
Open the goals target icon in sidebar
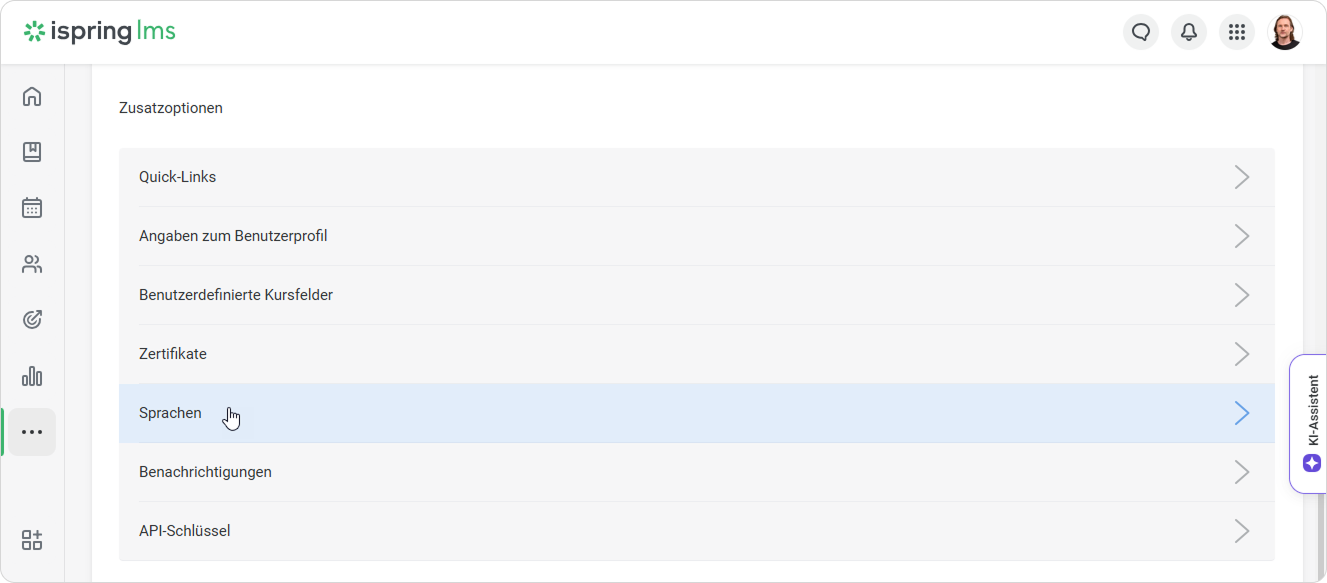[x=32, y=320]
